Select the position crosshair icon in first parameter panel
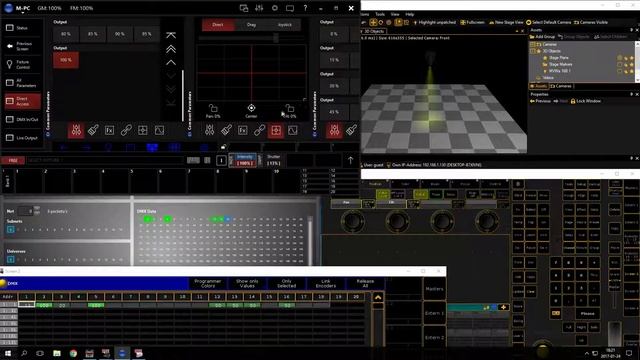 142,130
